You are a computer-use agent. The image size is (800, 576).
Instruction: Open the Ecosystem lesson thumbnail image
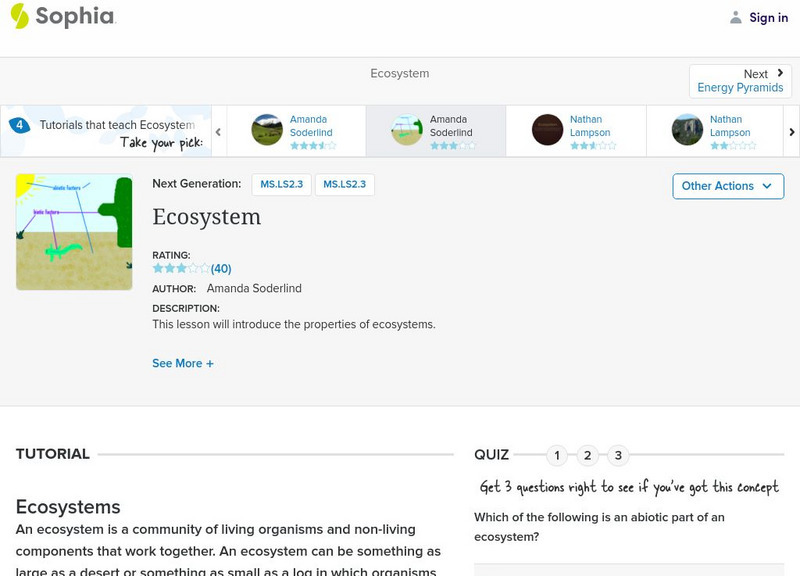74,232
